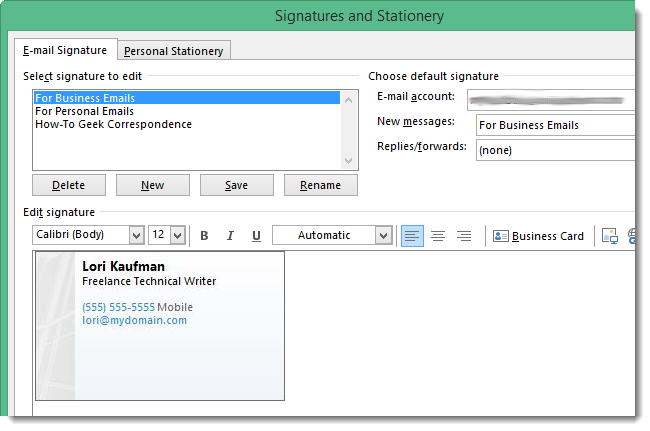This screenshot has height=431, width=650.
Task: Toggle Underline formatting in signature editor
Action: [256, 236]
